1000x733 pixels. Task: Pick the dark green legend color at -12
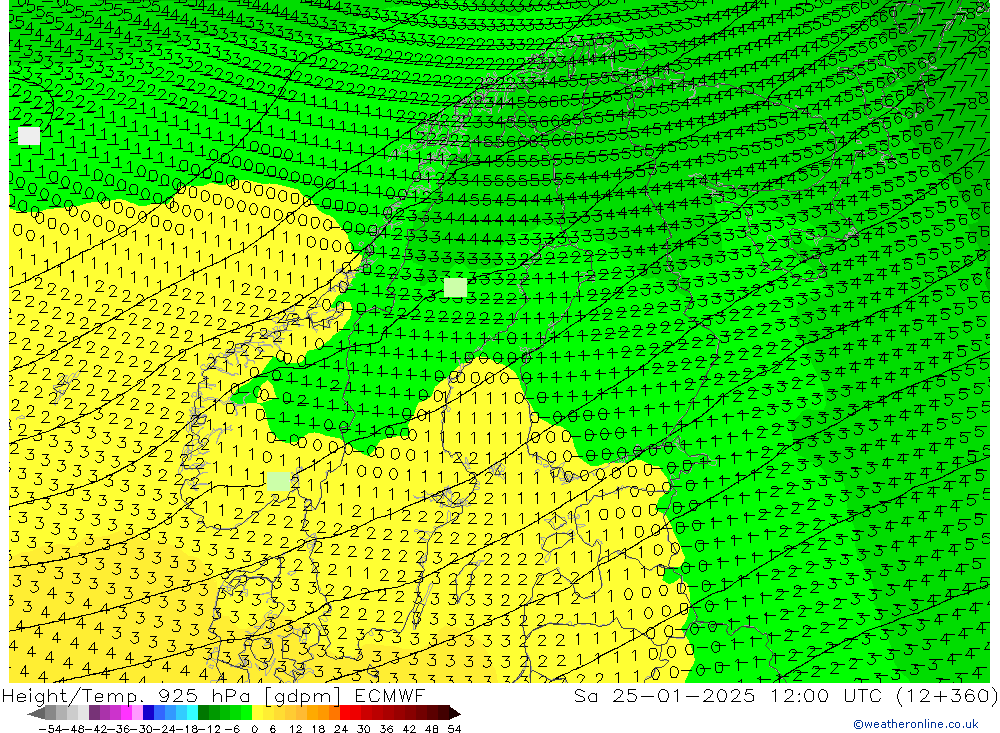point(203,713)
